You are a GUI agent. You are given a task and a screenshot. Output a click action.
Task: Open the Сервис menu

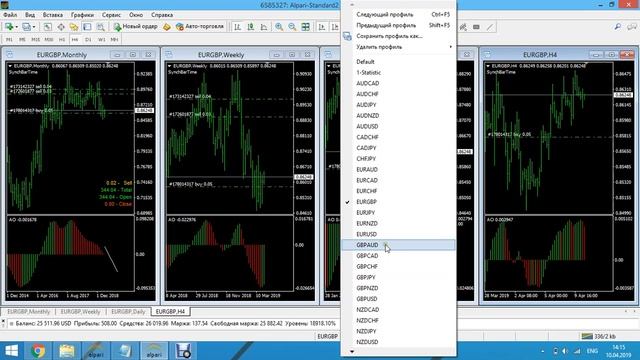click(x=111, y=15)
